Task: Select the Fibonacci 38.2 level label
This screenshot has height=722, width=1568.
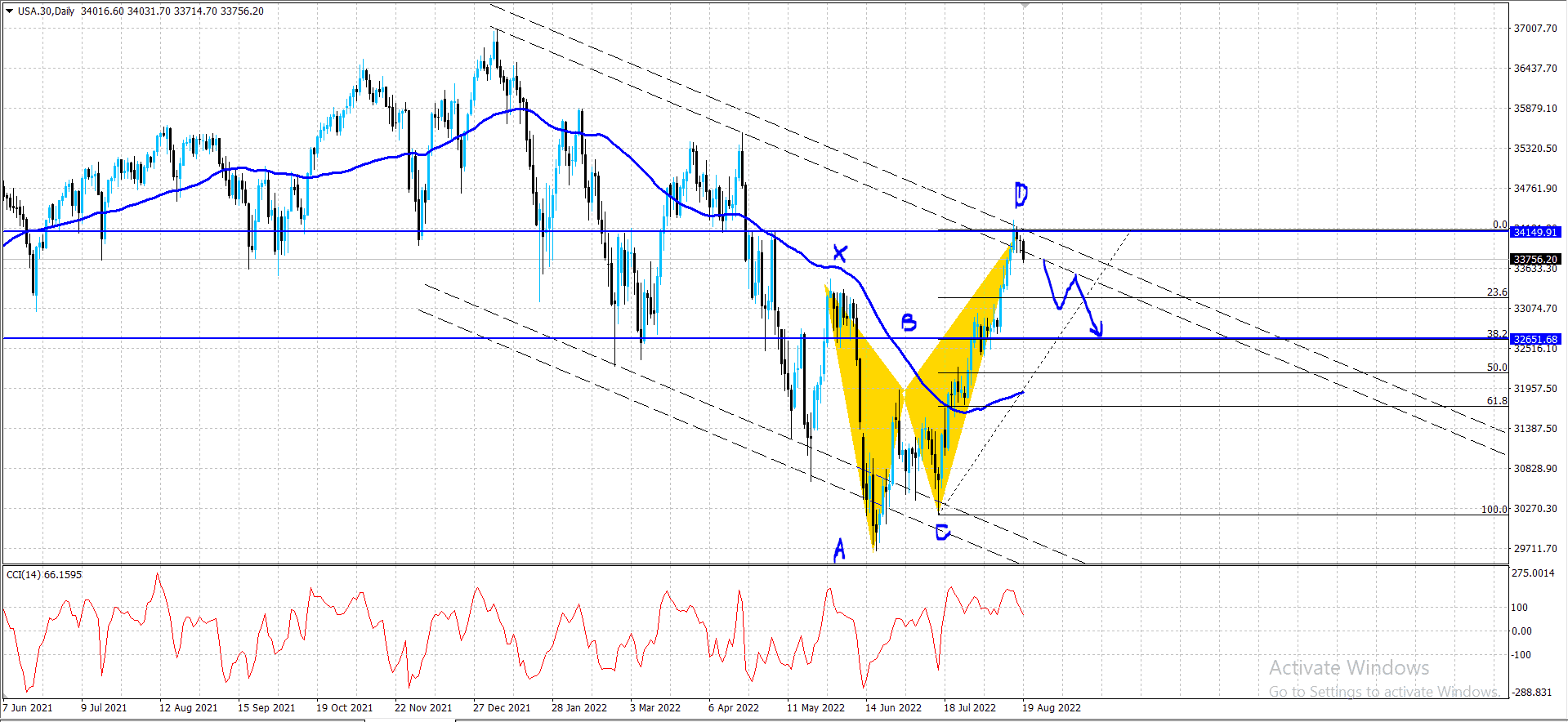Action: (x=1497, y=333)
